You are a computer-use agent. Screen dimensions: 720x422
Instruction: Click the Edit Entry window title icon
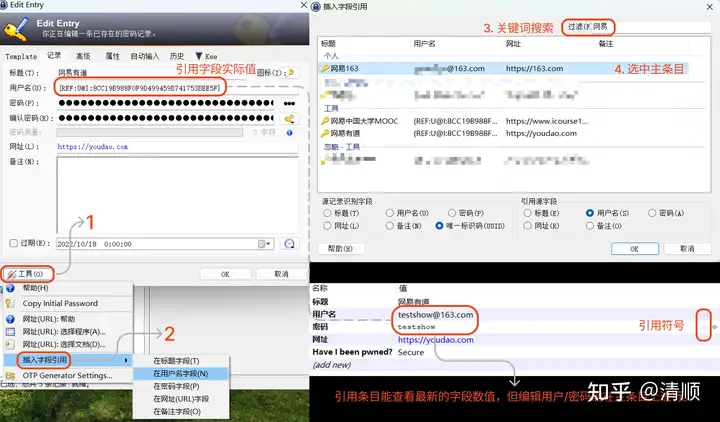pos(4,5)
